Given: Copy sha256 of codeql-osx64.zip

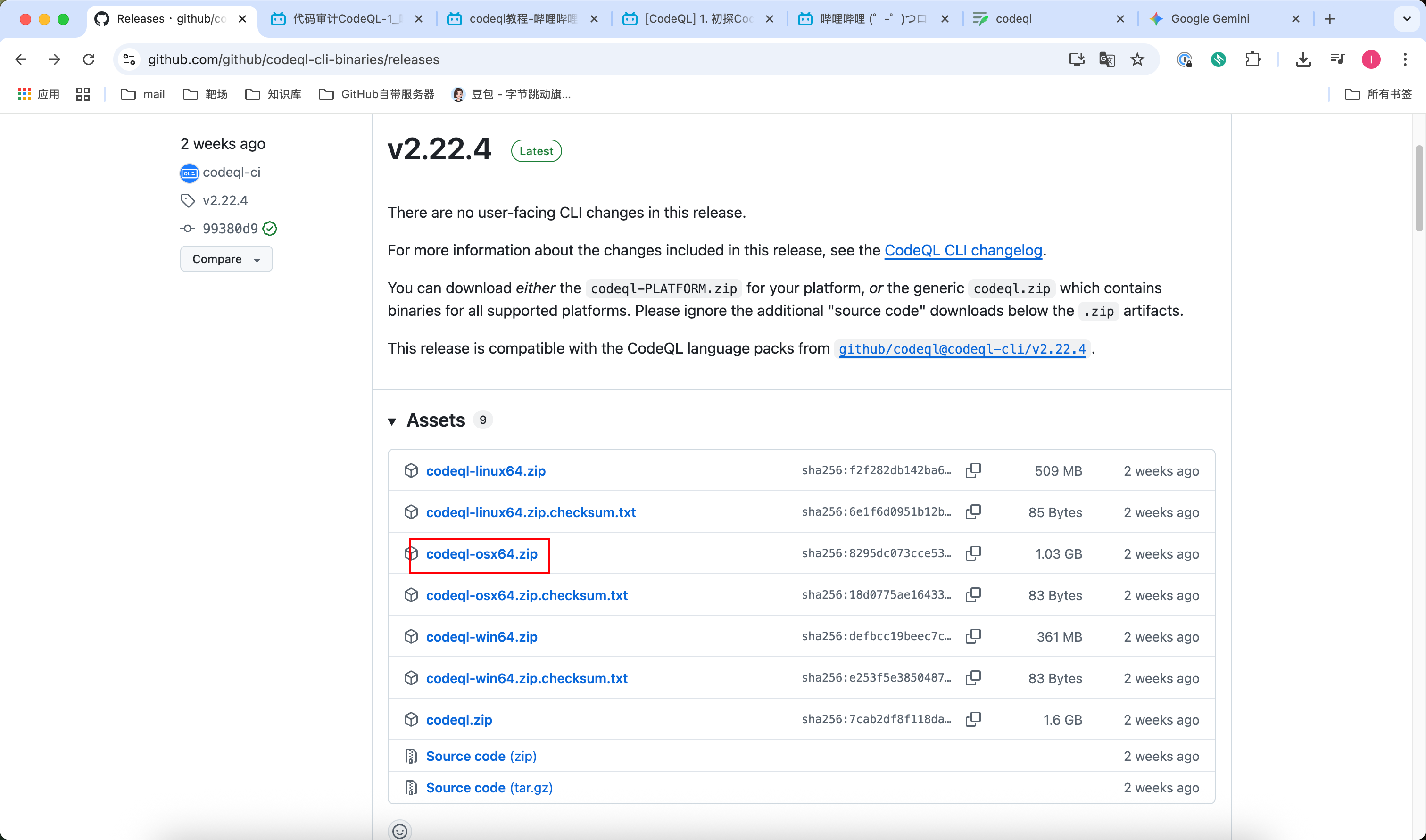Looking at the screenshot, I should click(973, 553).
